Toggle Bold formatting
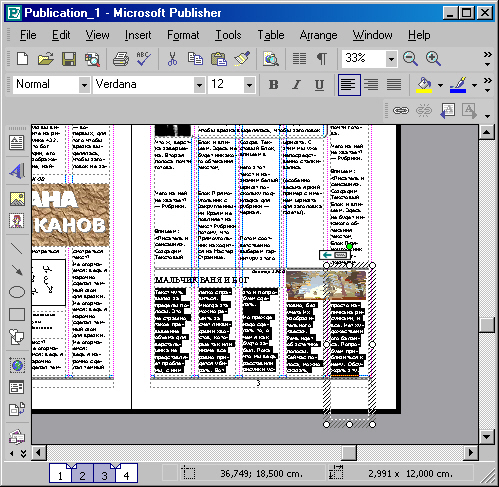 pos(274,85)
